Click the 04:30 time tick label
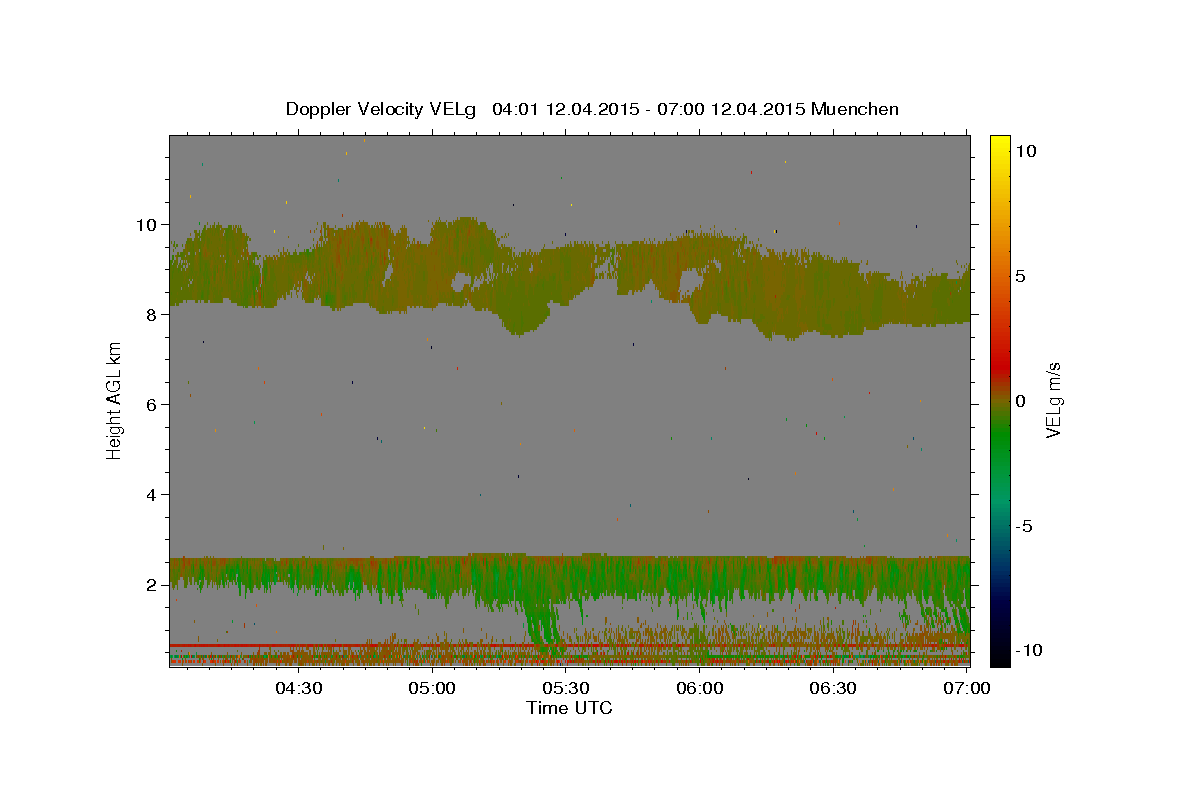Viewport: 1200px width, 800px height. pos(298,688)
